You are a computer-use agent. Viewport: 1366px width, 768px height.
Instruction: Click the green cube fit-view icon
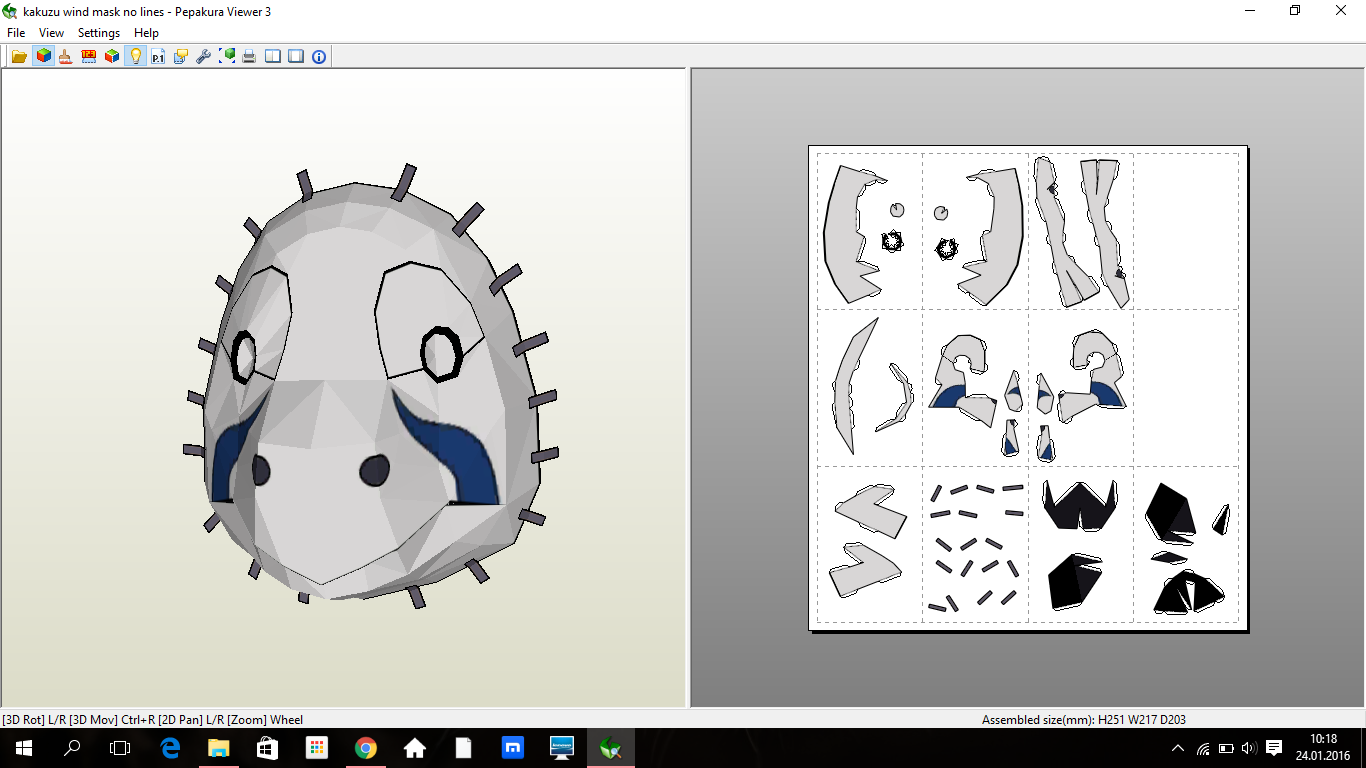[x=227, y=56]
